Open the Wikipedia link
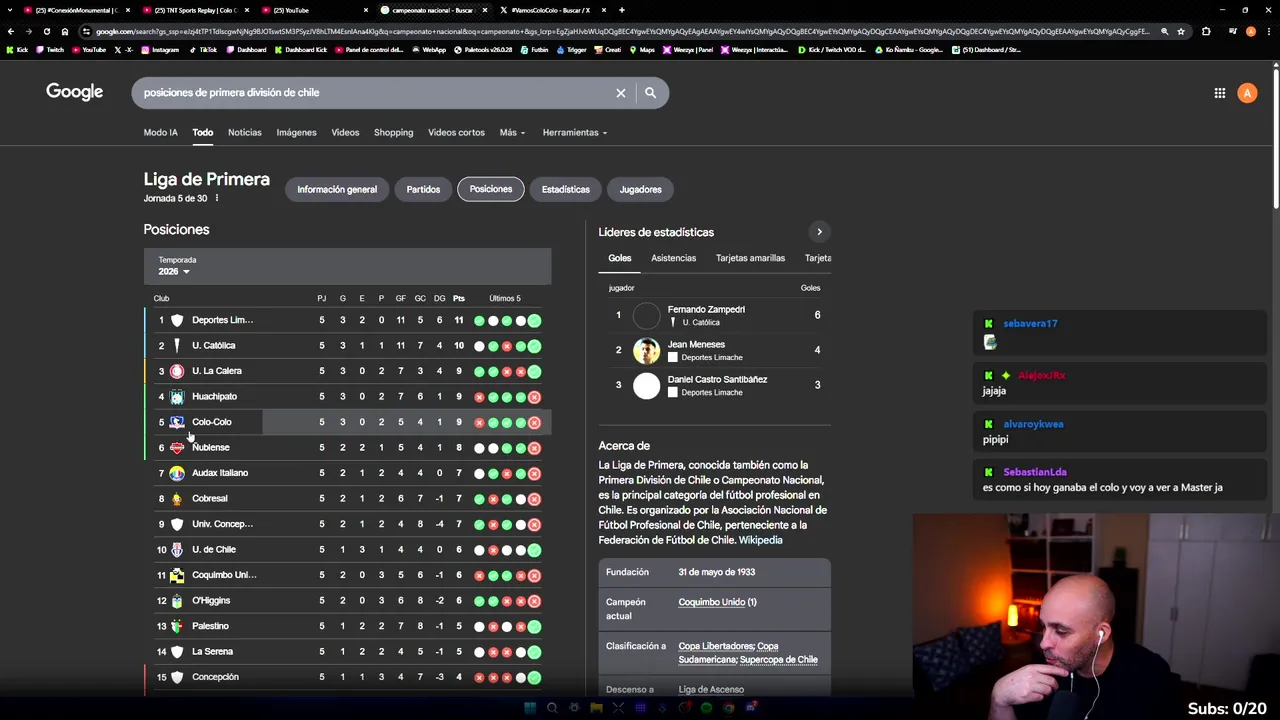The height and width of the screenshot is (720, 1280). 760,540
